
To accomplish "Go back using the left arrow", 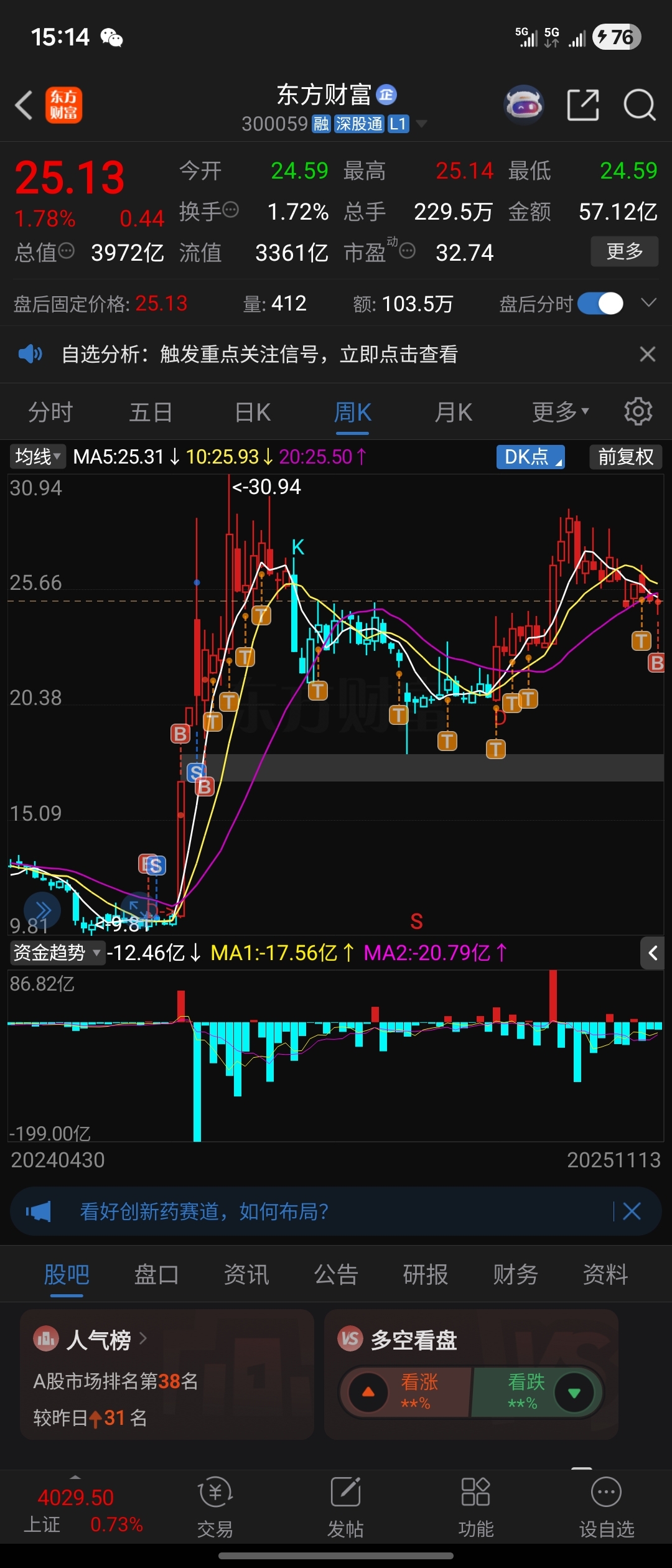I will click(24, 105).
